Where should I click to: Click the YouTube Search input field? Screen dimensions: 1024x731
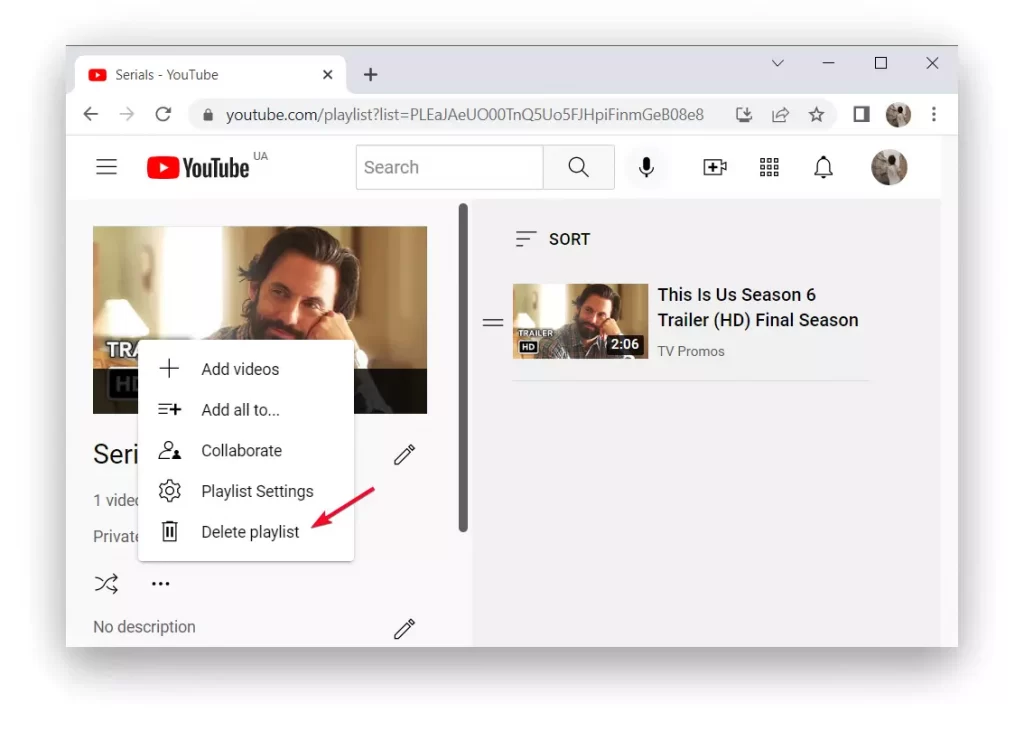[450, 167]
